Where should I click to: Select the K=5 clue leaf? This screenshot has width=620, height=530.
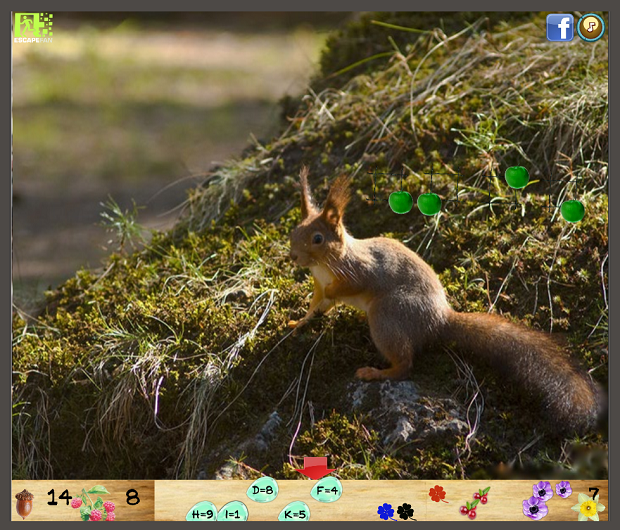tap(294, 513)
